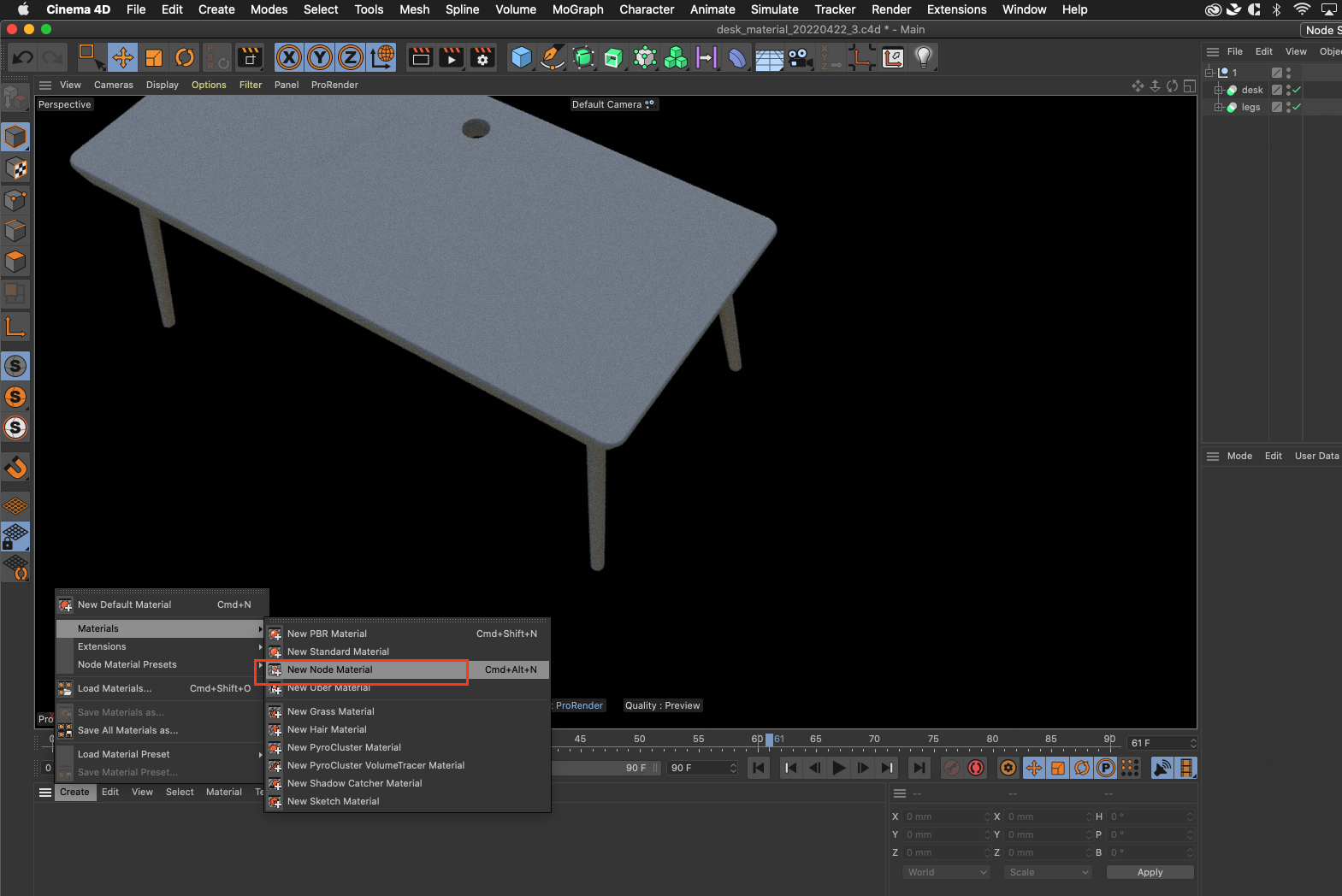Click Load Materials... menu entry
This screenshot has width=1342, height=896.
tap(162, 688)
